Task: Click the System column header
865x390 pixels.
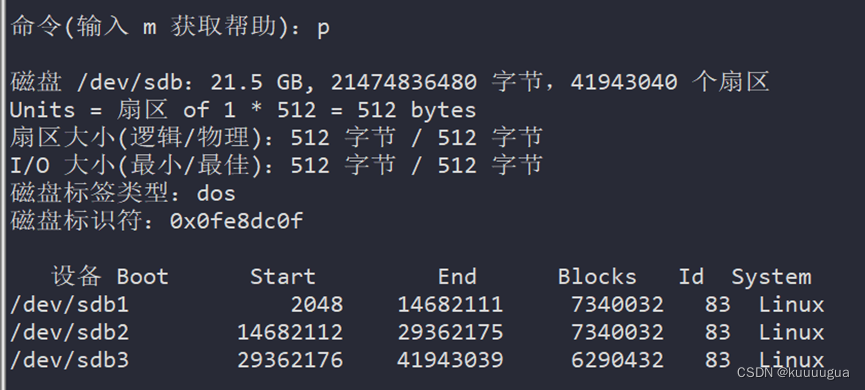Action: (771, 276)
